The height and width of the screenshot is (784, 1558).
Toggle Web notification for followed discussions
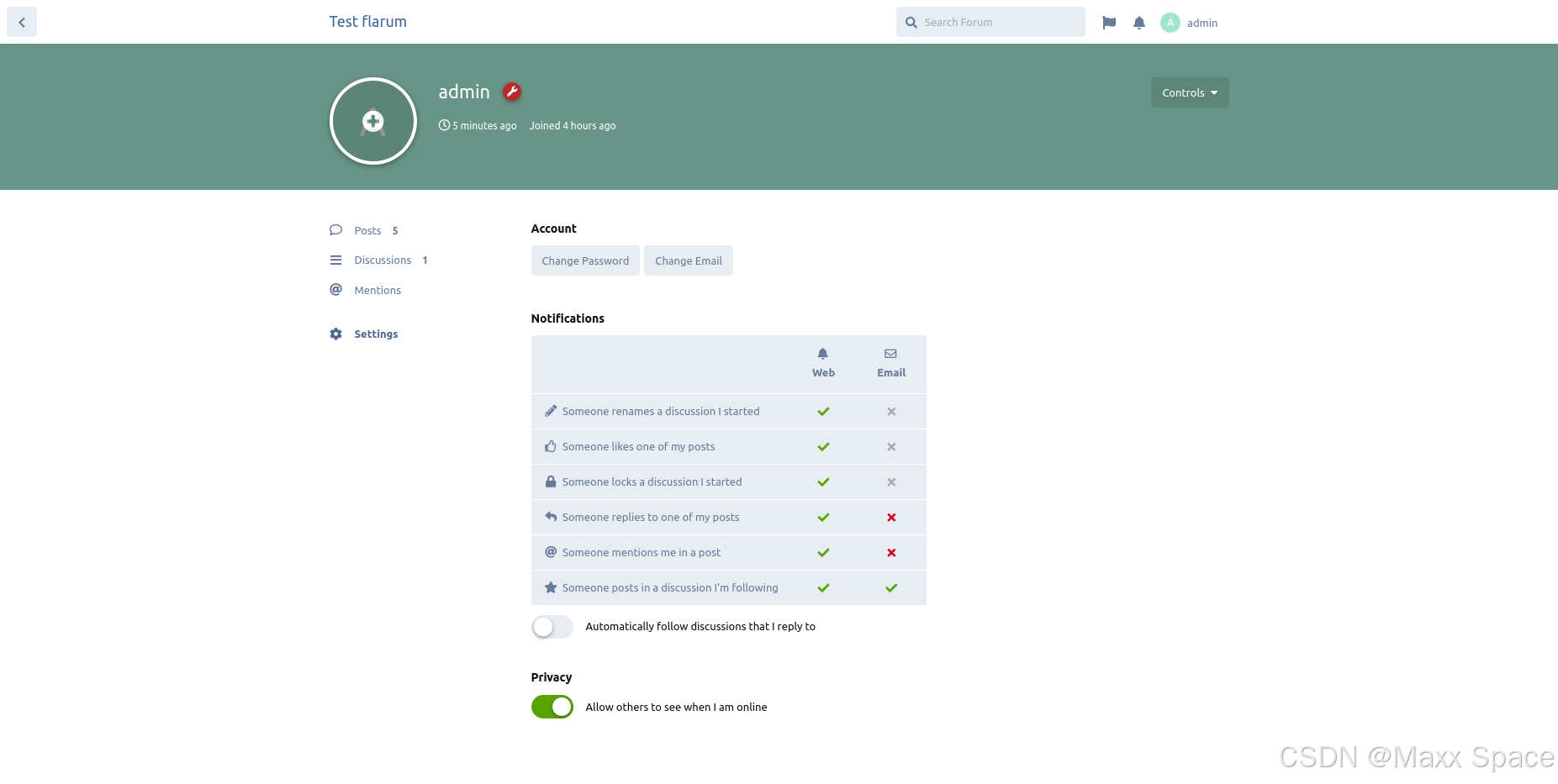[823, 588]
